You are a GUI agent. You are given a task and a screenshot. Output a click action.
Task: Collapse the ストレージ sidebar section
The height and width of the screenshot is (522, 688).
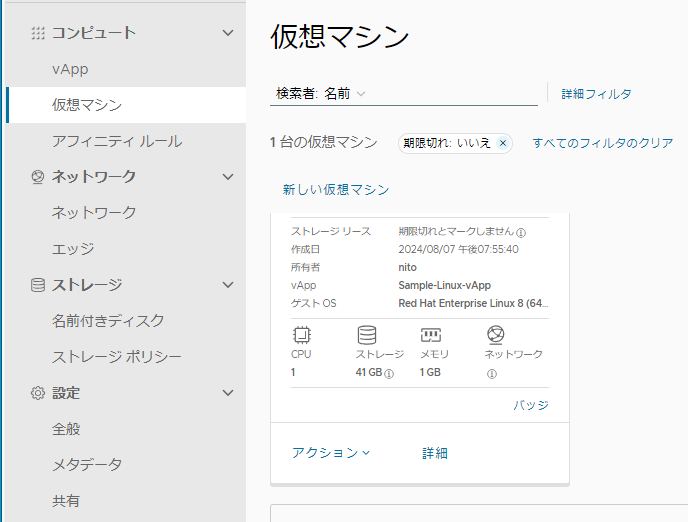tap(228, 285)
